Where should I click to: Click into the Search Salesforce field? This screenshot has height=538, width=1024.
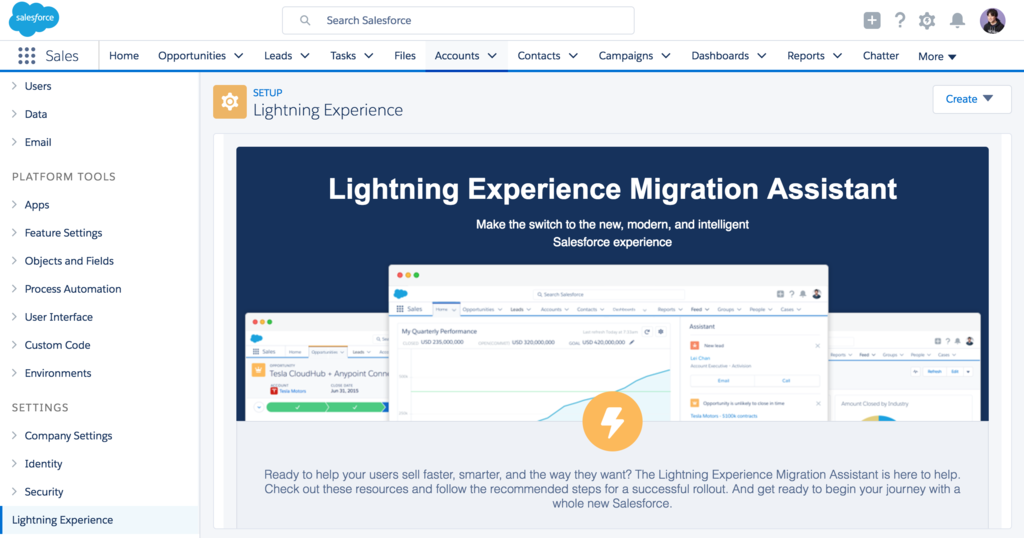458,20
